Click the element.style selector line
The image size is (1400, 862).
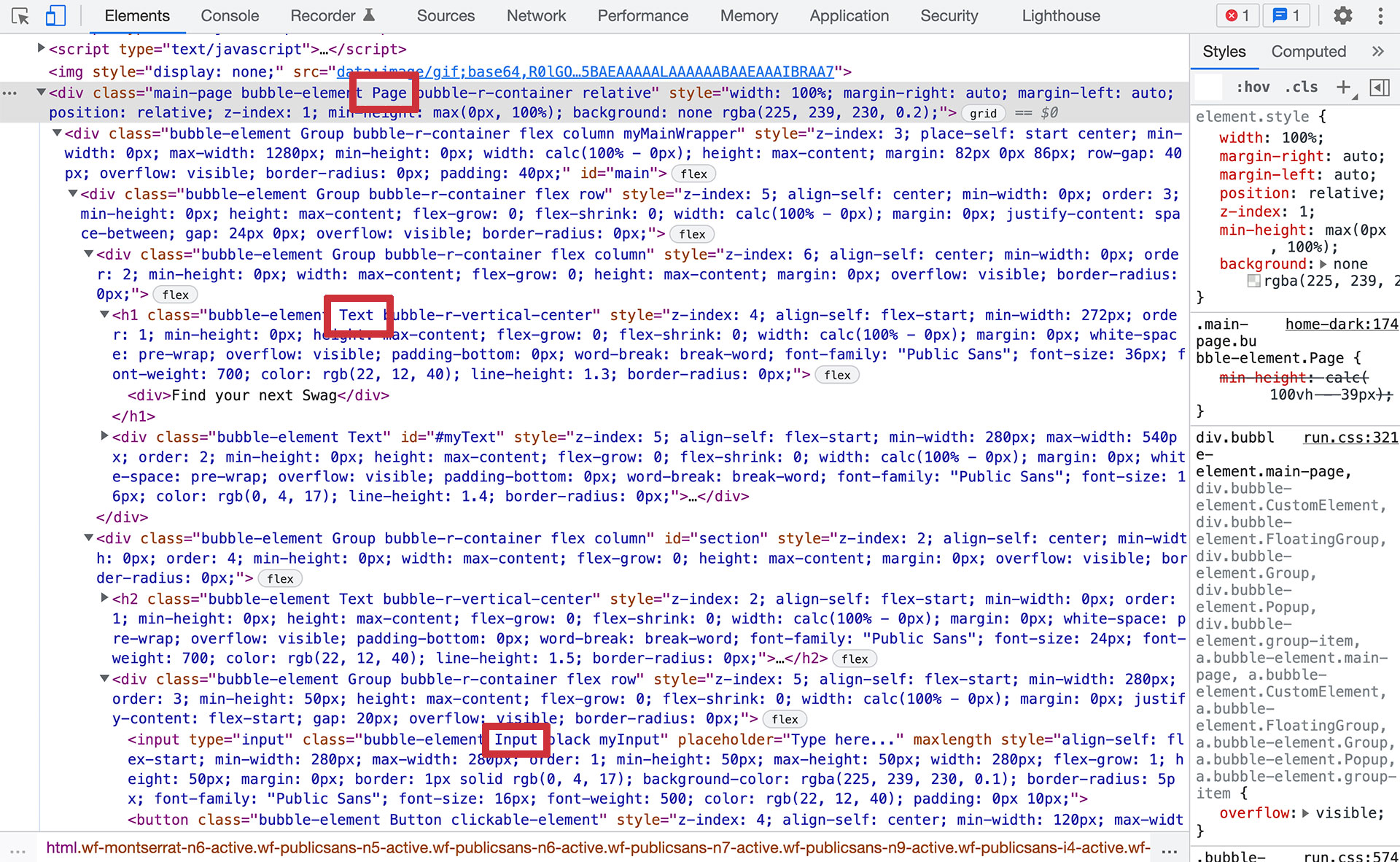[1261, 117]
